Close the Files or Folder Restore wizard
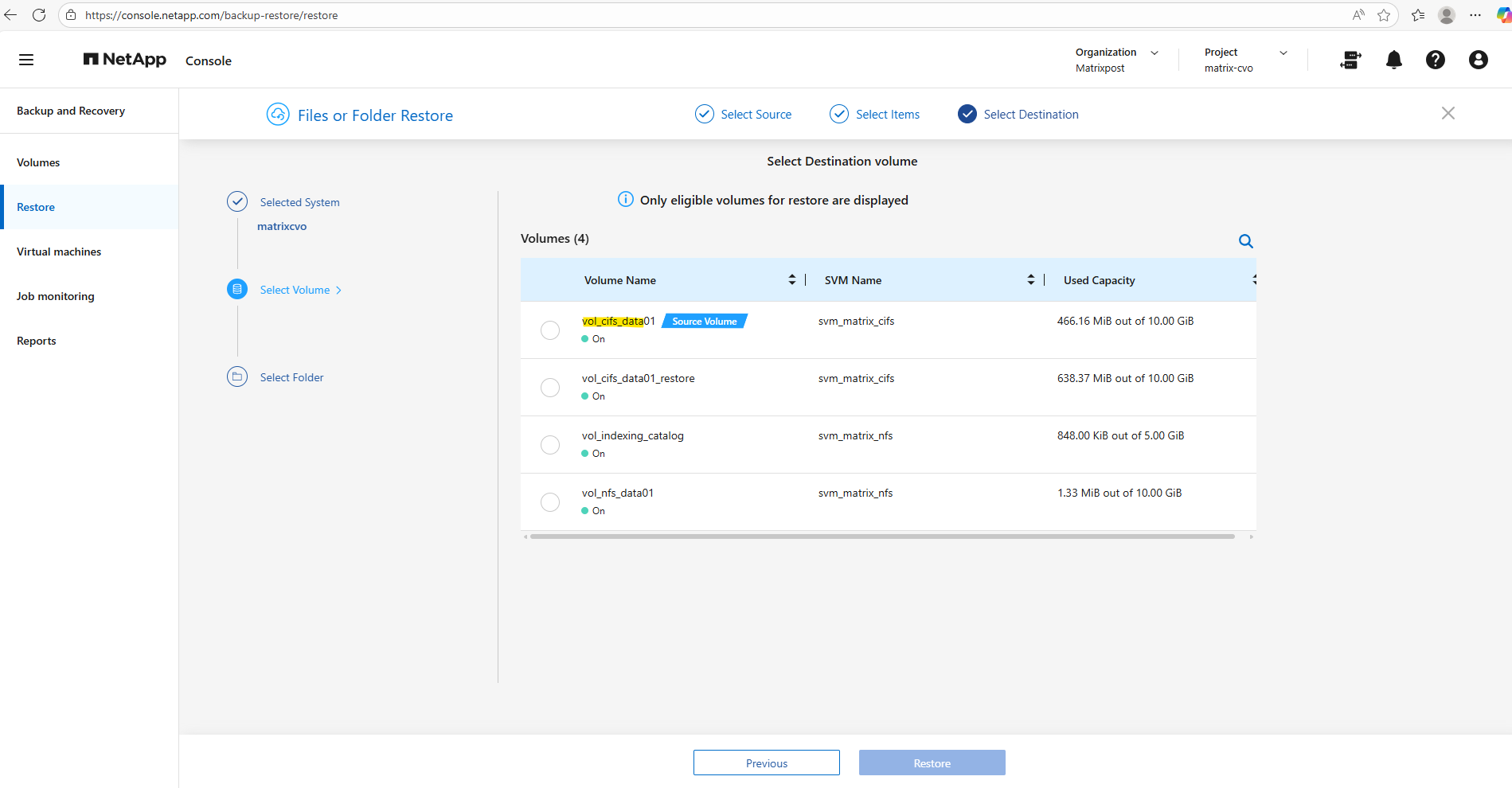Viewport: 1512px width, 788px height. pos(1448,113)
